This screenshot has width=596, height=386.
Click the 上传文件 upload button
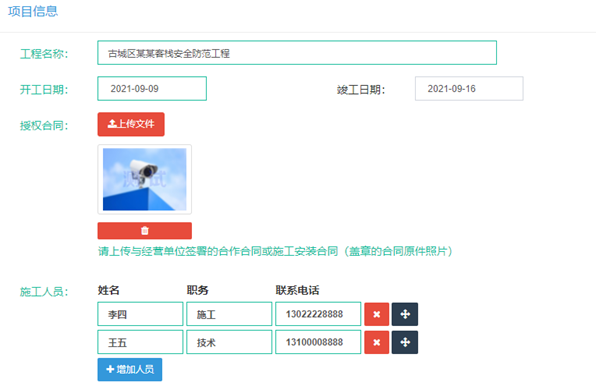tap(131, 124)
